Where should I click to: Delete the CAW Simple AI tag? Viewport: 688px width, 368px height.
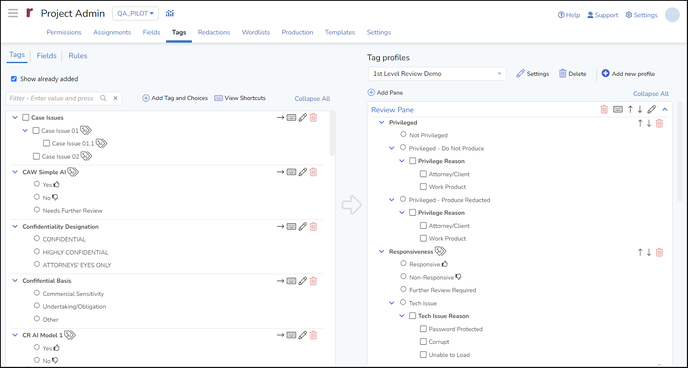pyautogui.click(x=313, y=172)
